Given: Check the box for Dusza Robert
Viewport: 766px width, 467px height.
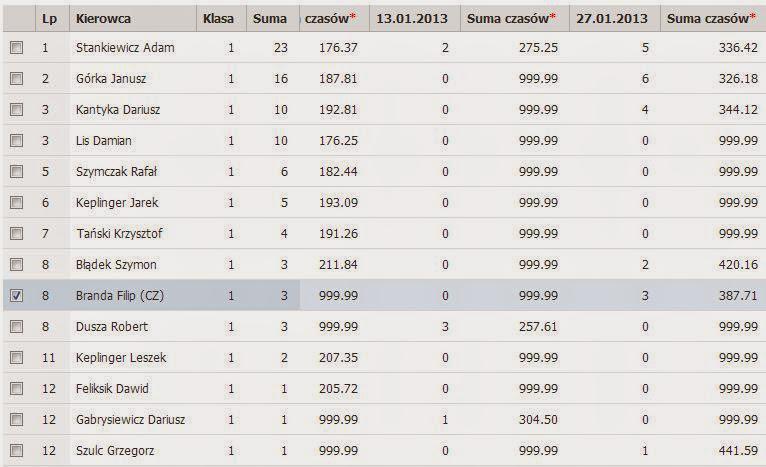Looking at the screenshot, I should [16, 327].
